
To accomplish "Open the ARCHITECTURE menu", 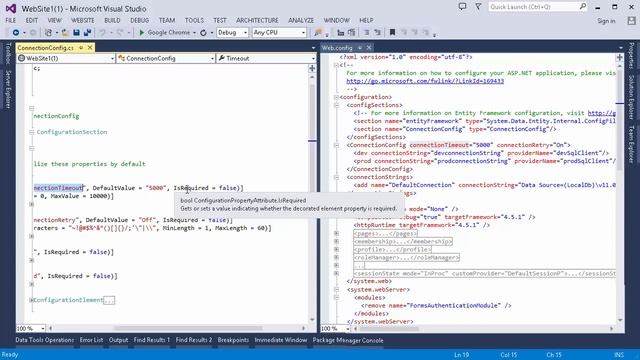I will pyautogui.click(x=257, y=20).
